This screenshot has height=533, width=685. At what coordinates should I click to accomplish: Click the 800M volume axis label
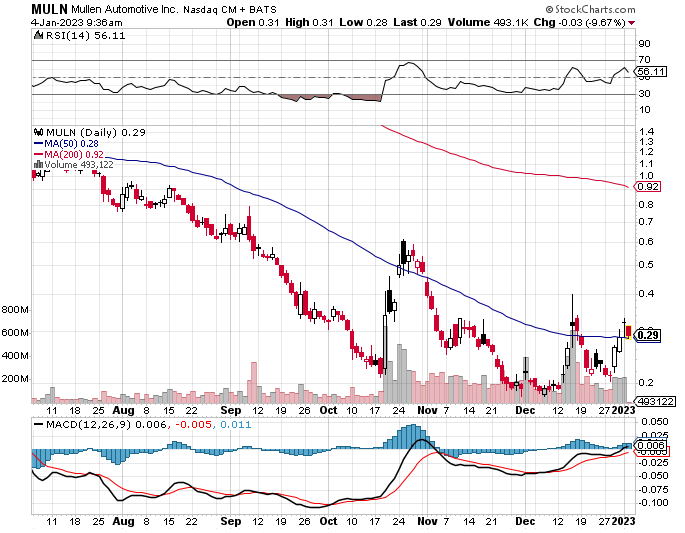coord(15,310)
